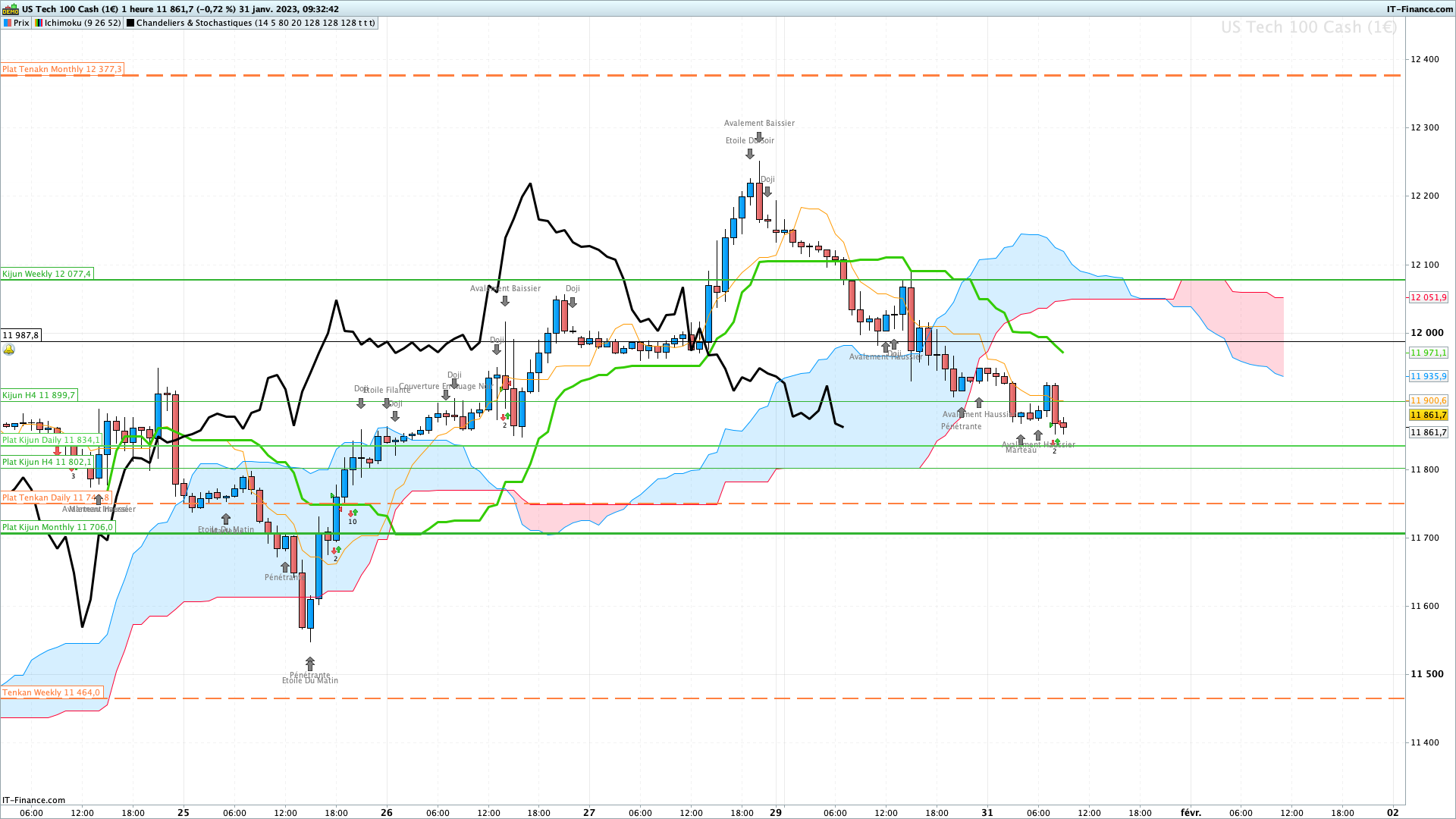Click the black Chandeliers color swatch
This screenshot has width=1456, height=819.
point(130,23)
